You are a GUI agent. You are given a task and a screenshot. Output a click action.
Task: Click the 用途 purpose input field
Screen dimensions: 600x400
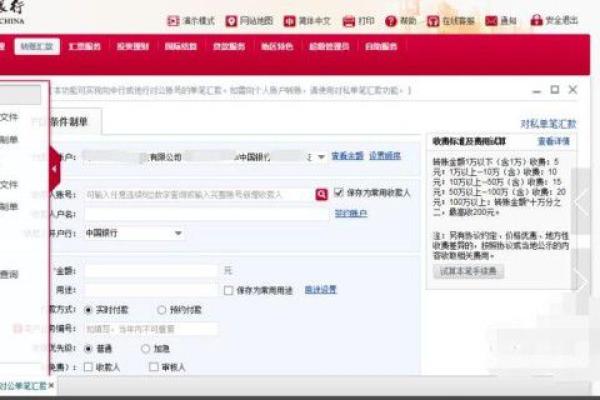point(151,290)
